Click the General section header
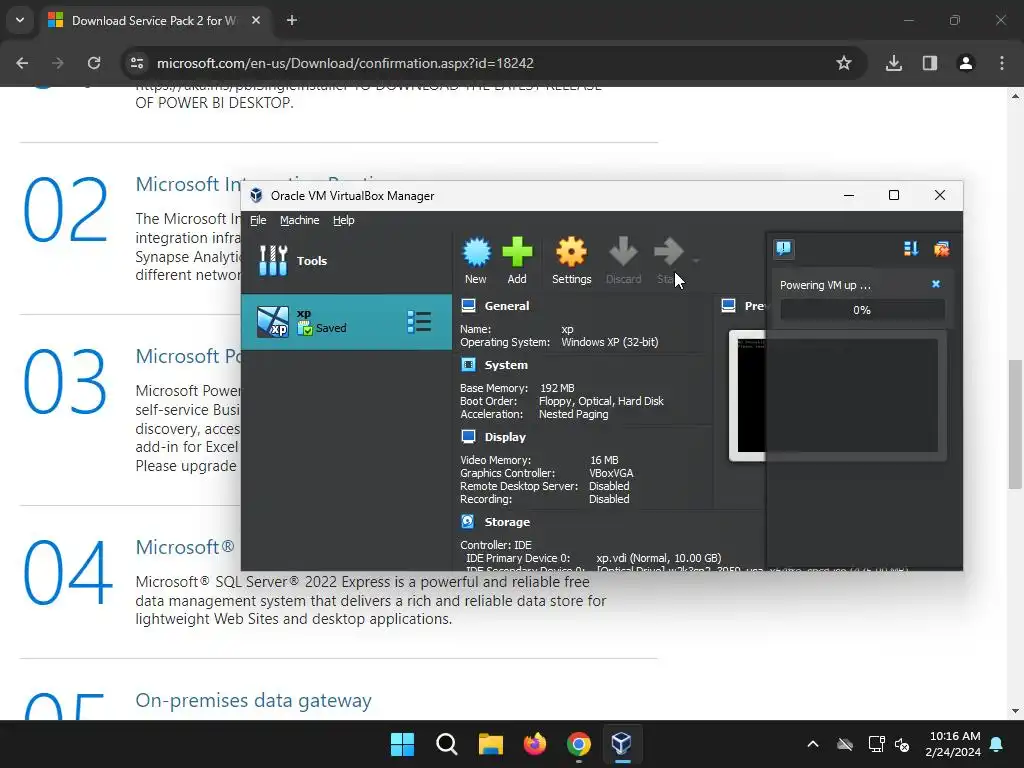 pyautogui.click(x=507, y=306)
